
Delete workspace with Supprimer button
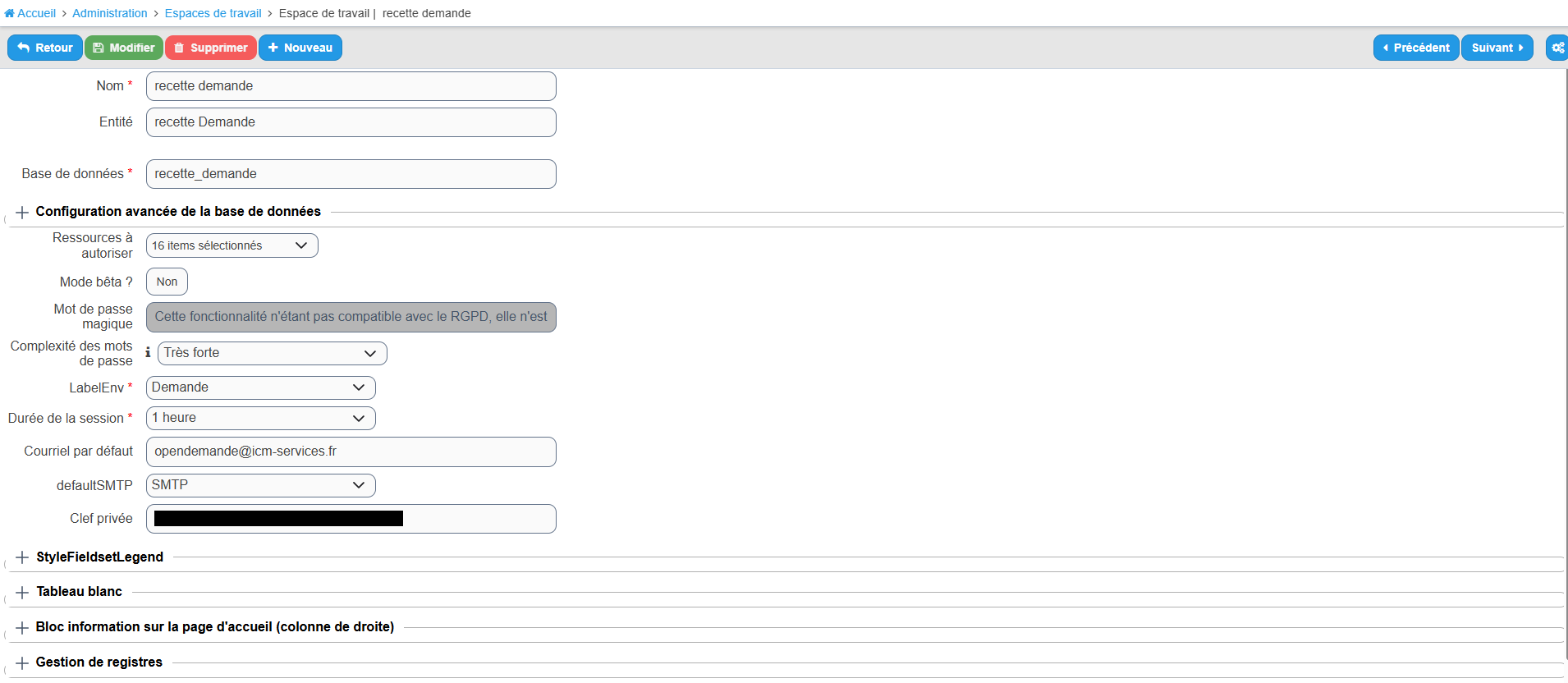(211, 48)
